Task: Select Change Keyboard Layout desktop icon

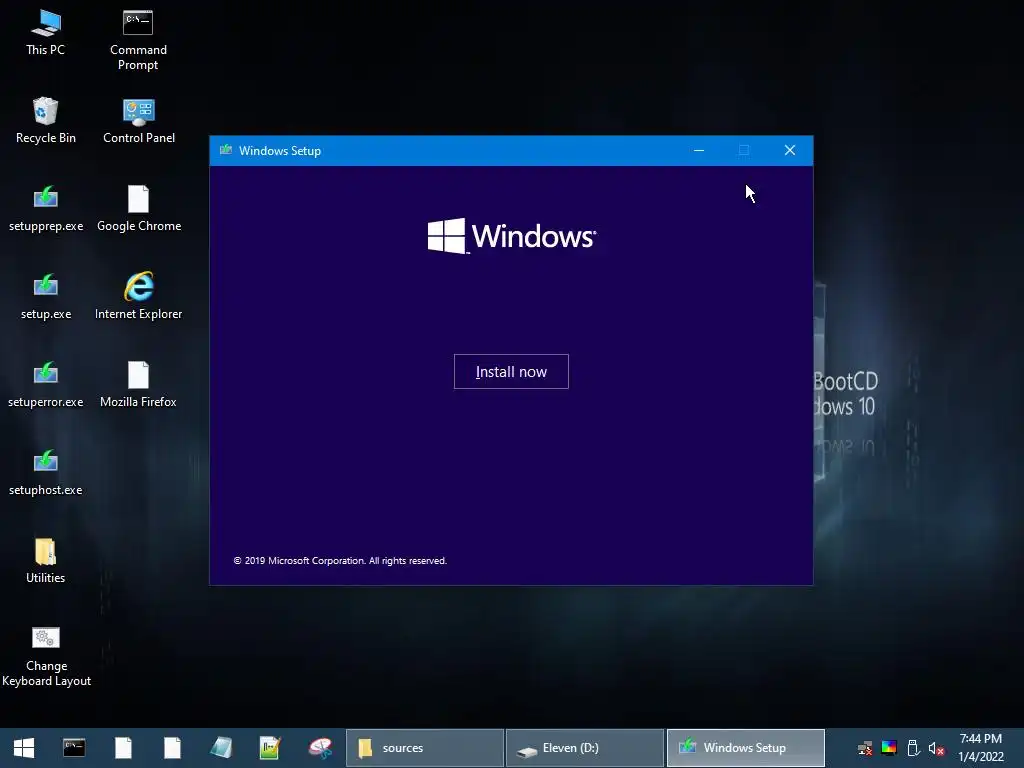Action: click(46, 656)
